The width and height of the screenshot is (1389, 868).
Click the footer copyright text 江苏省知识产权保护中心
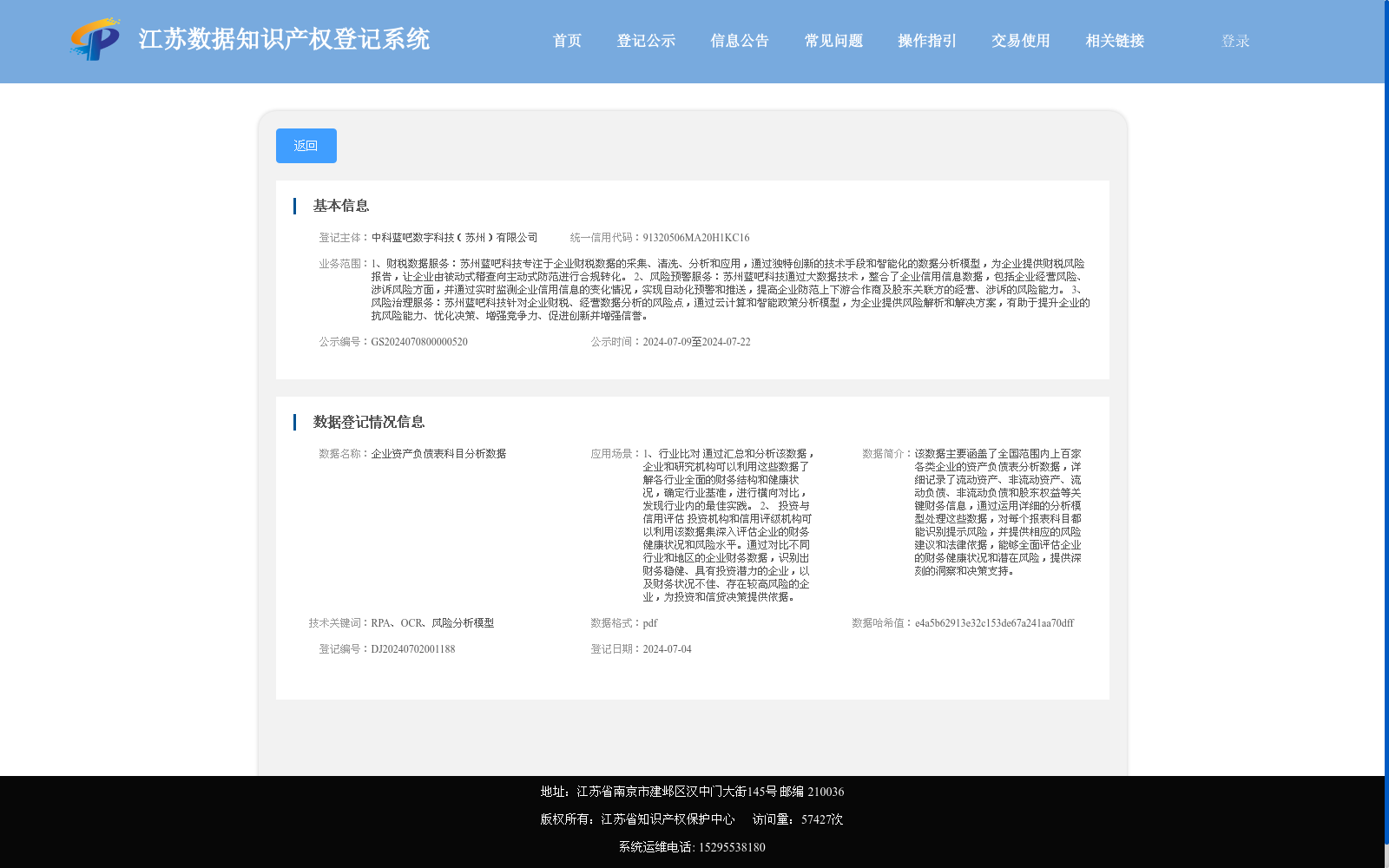[668, 819]
